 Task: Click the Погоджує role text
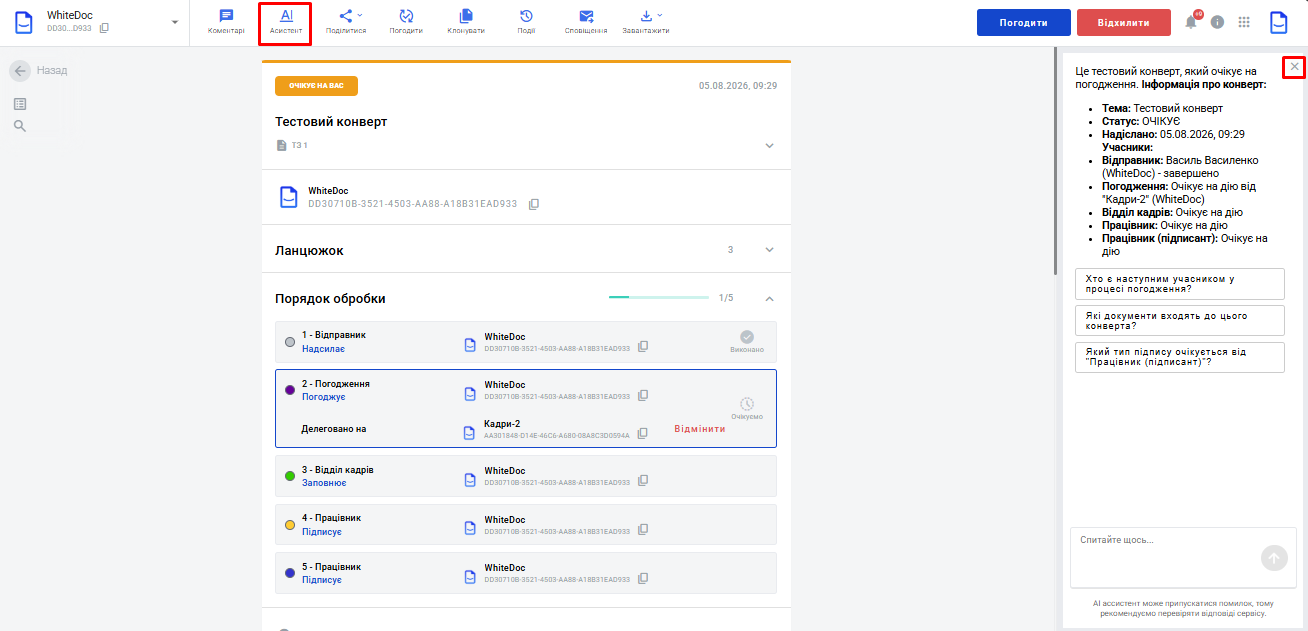[324, 397]
